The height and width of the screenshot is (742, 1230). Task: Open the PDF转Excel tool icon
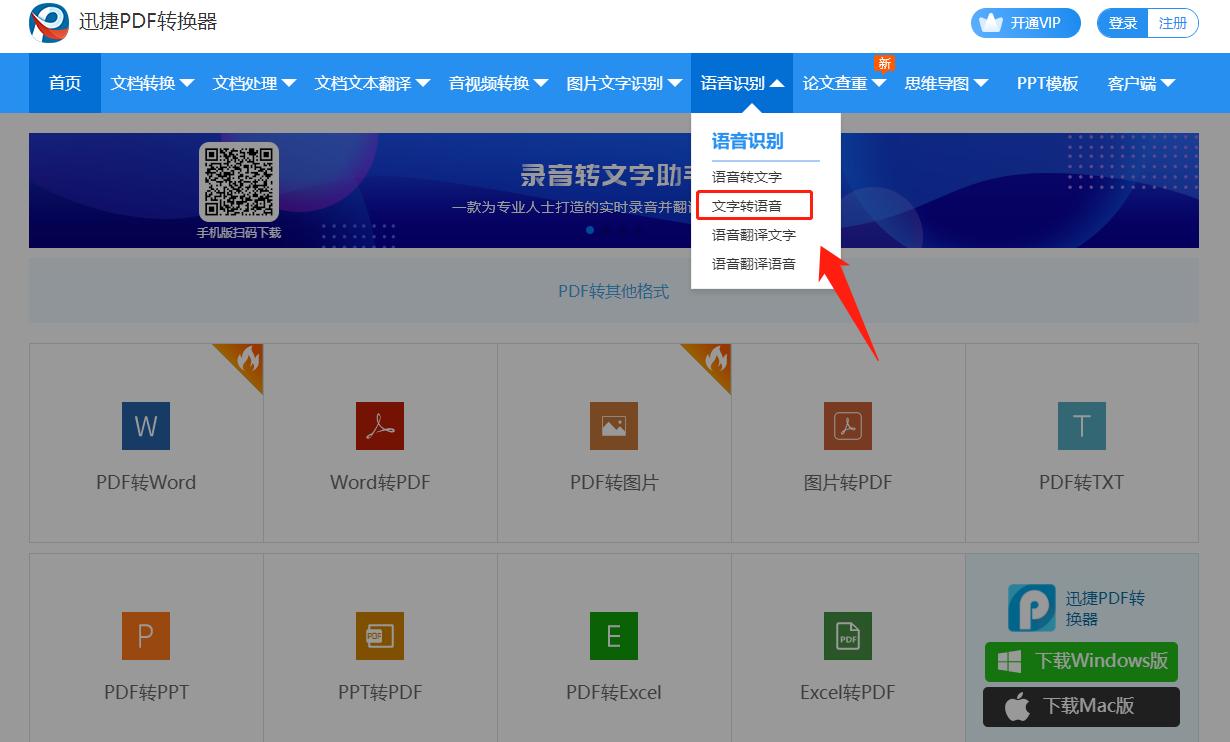tap(613, 635)
